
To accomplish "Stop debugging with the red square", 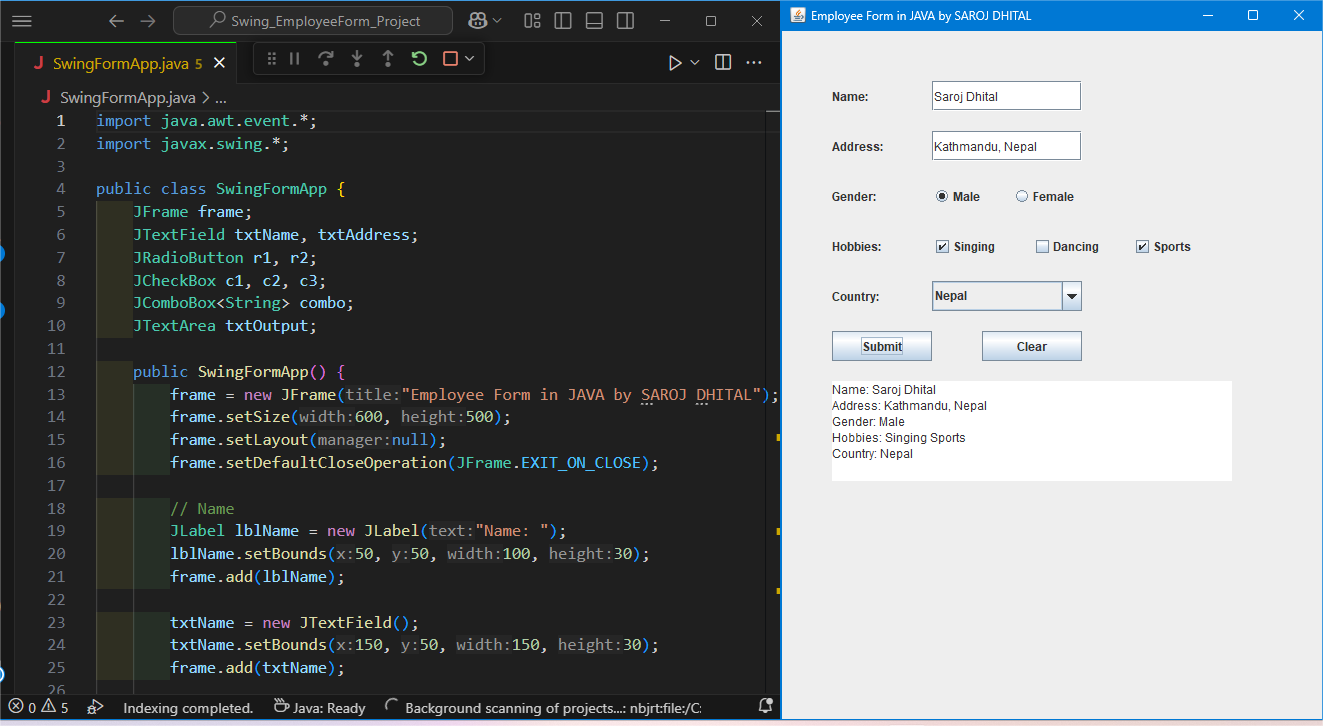I will coord(450,59).
